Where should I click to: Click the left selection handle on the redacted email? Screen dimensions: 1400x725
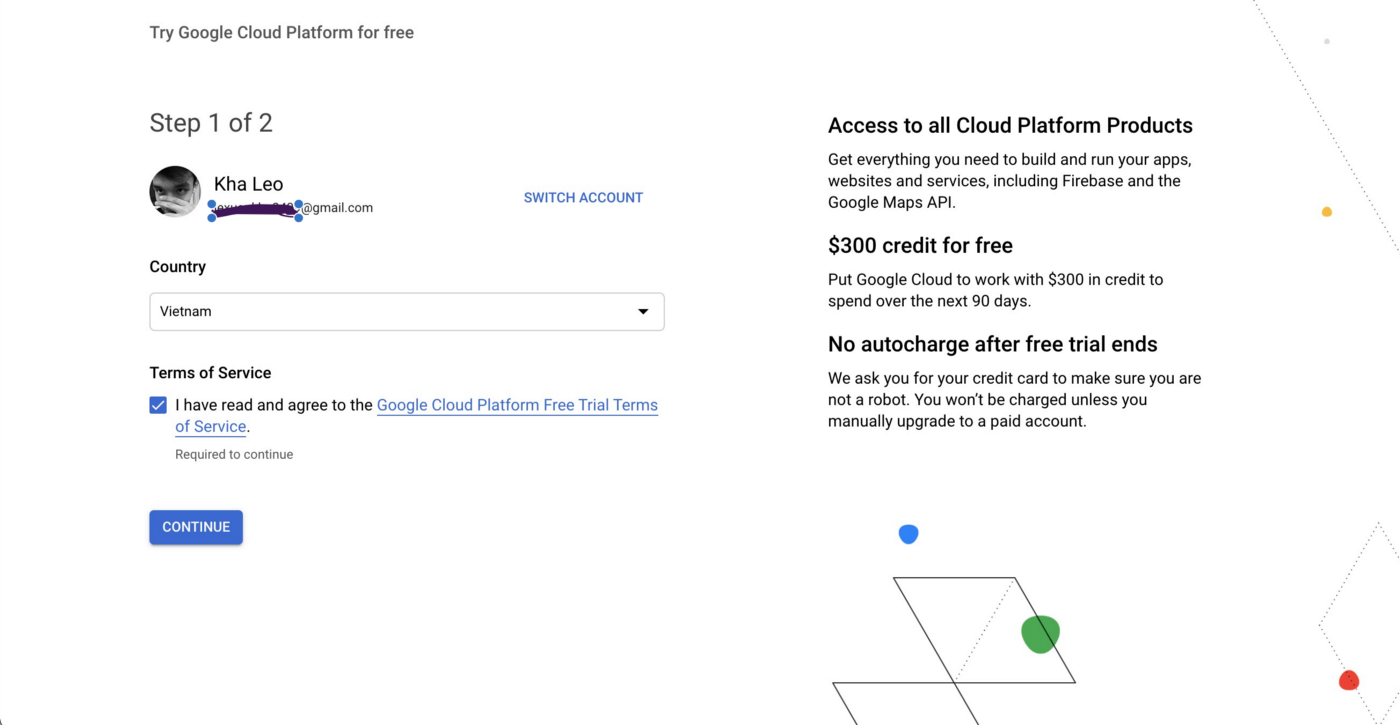click(x=212, y=210)
